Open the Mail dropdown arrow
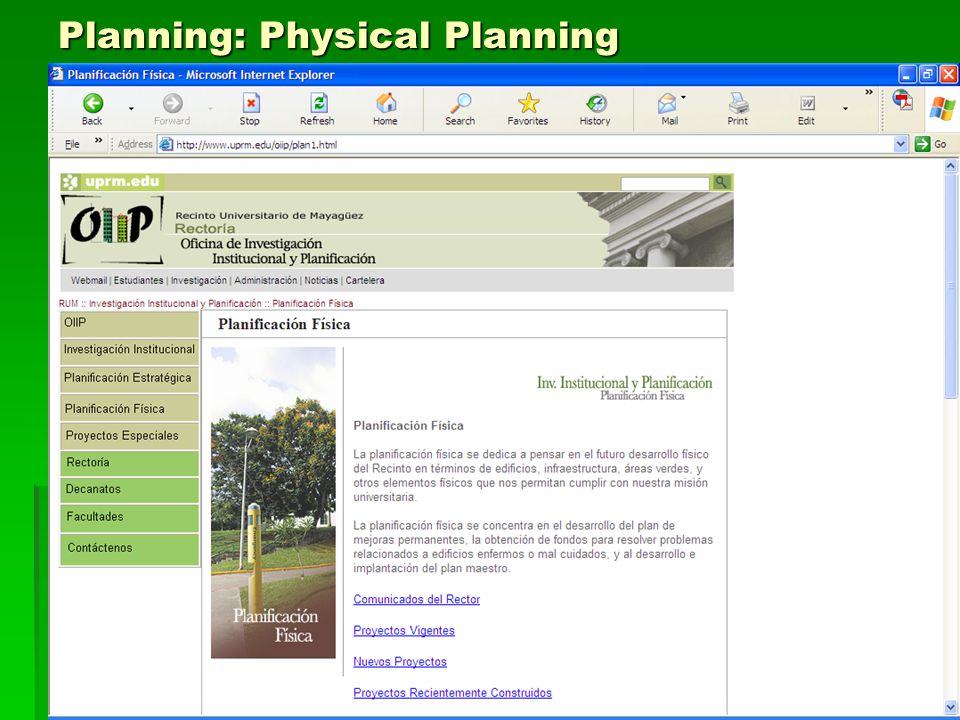Screen dimensions: 960x720 (x=683, y=97)
